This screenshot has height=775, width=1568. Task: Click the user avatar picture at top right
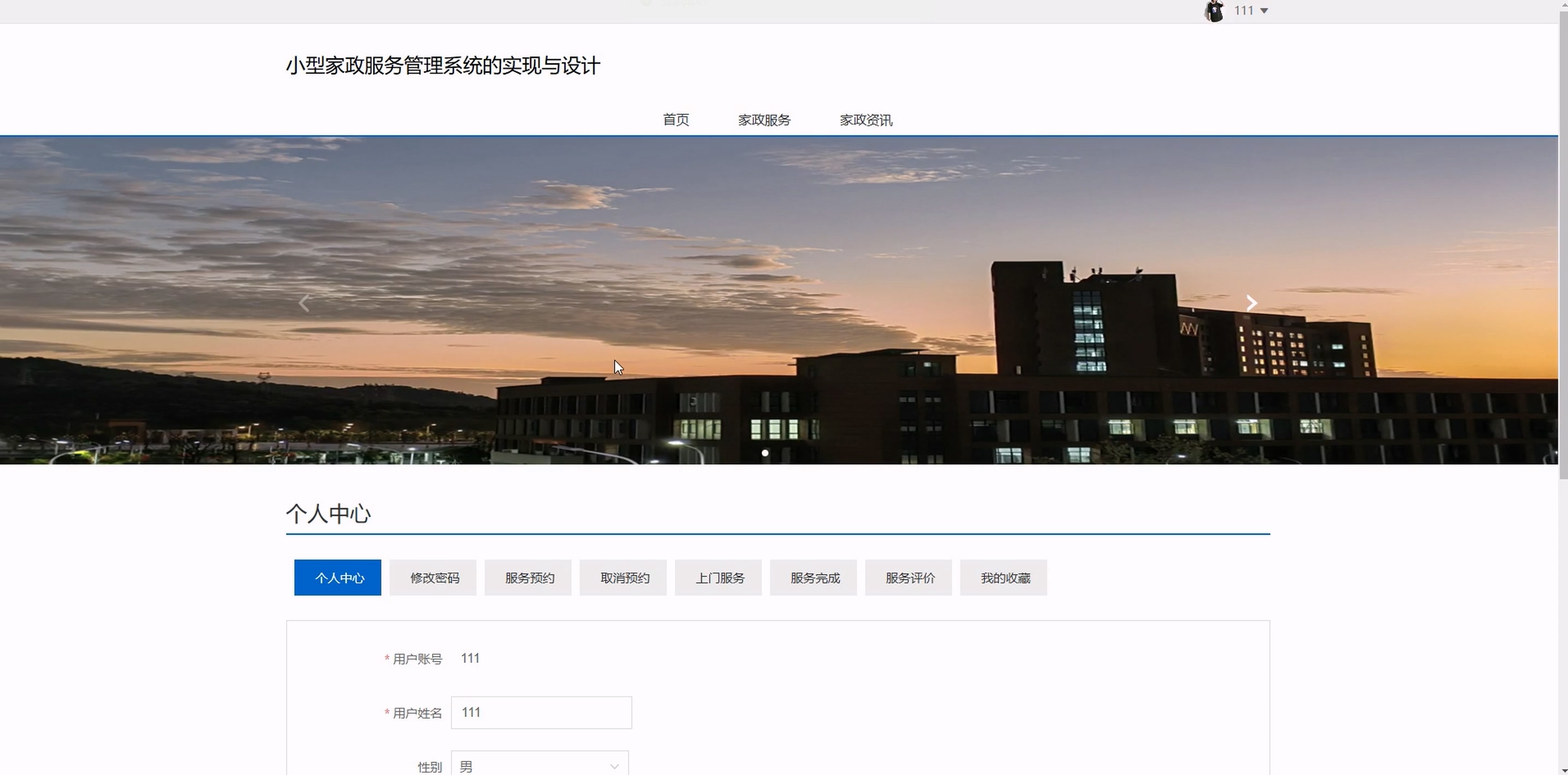pyautogui.click(x=1214, y=11)
